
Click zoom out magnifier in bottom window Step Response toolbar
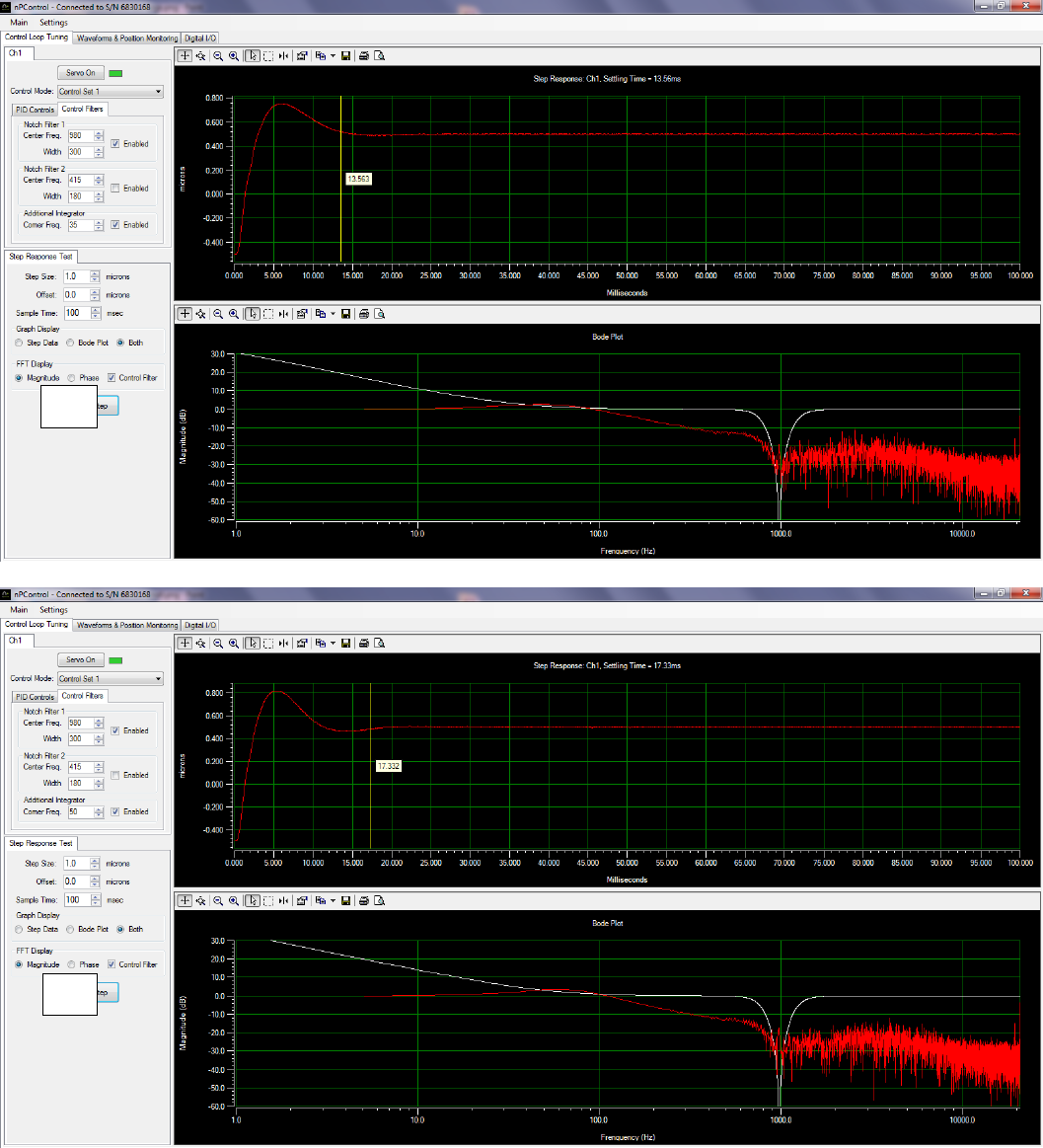pyautogui.click(x=218, y=643)
